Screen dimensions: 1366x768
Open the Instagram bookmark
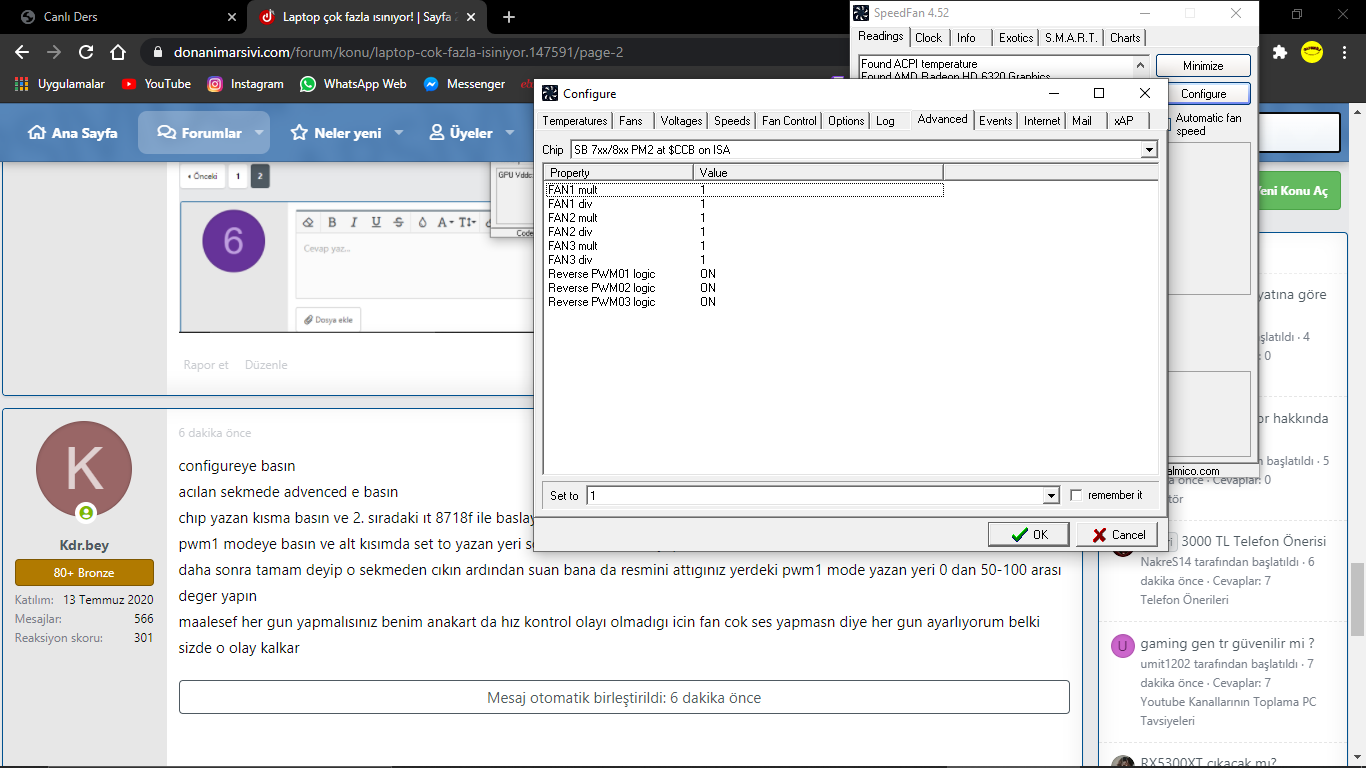click(246, 84)
